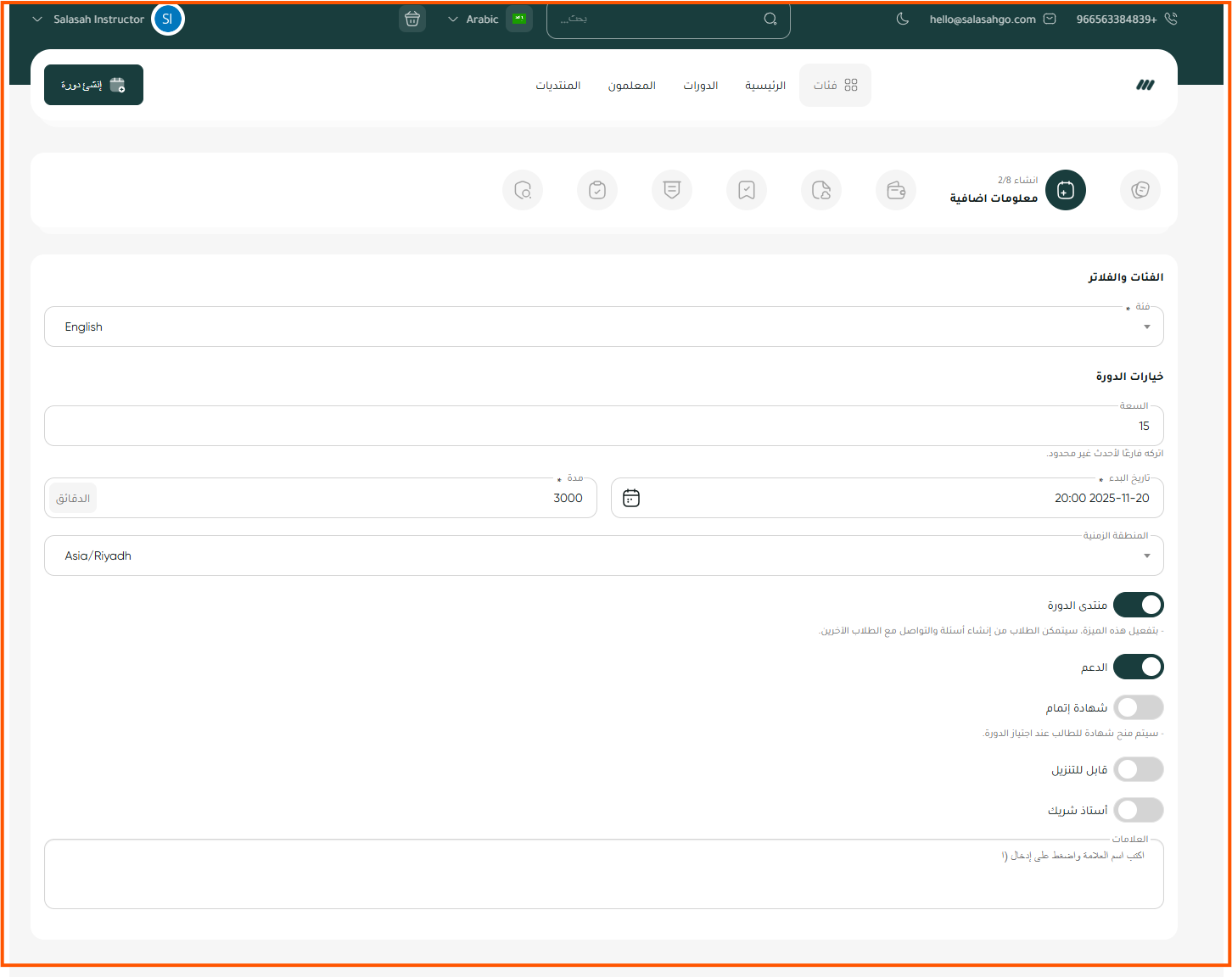Go to the bookmark-check step icon
This screenshot has height=977, width=1232.
point(747,190)
